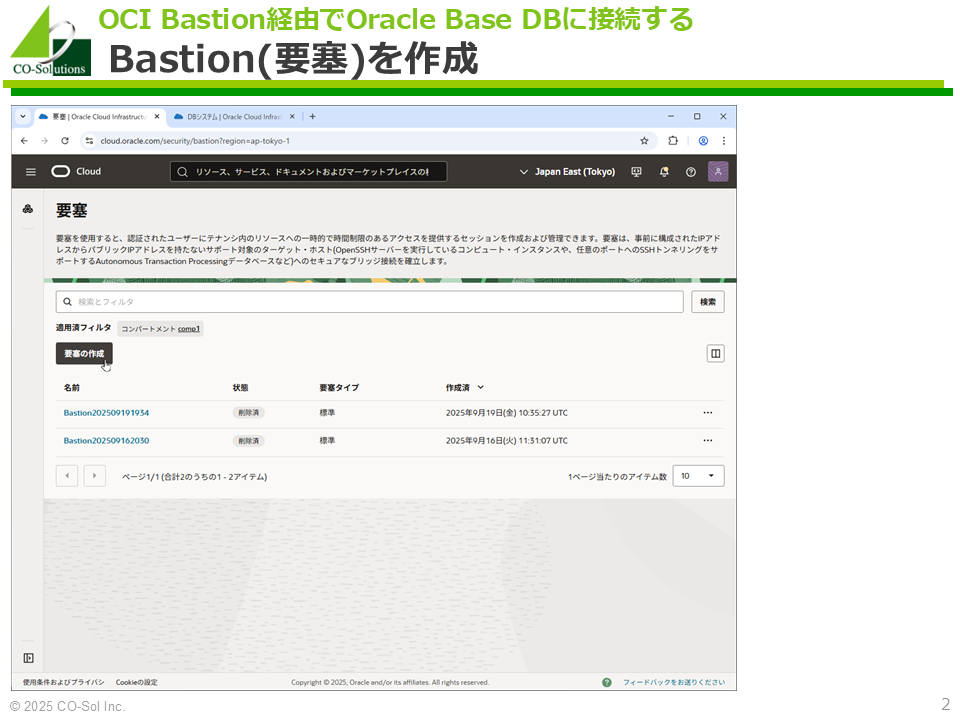Viewport: 960px width, 720px height.
Task: Click the browser address bar URL
Action: [x=195, y=141]
